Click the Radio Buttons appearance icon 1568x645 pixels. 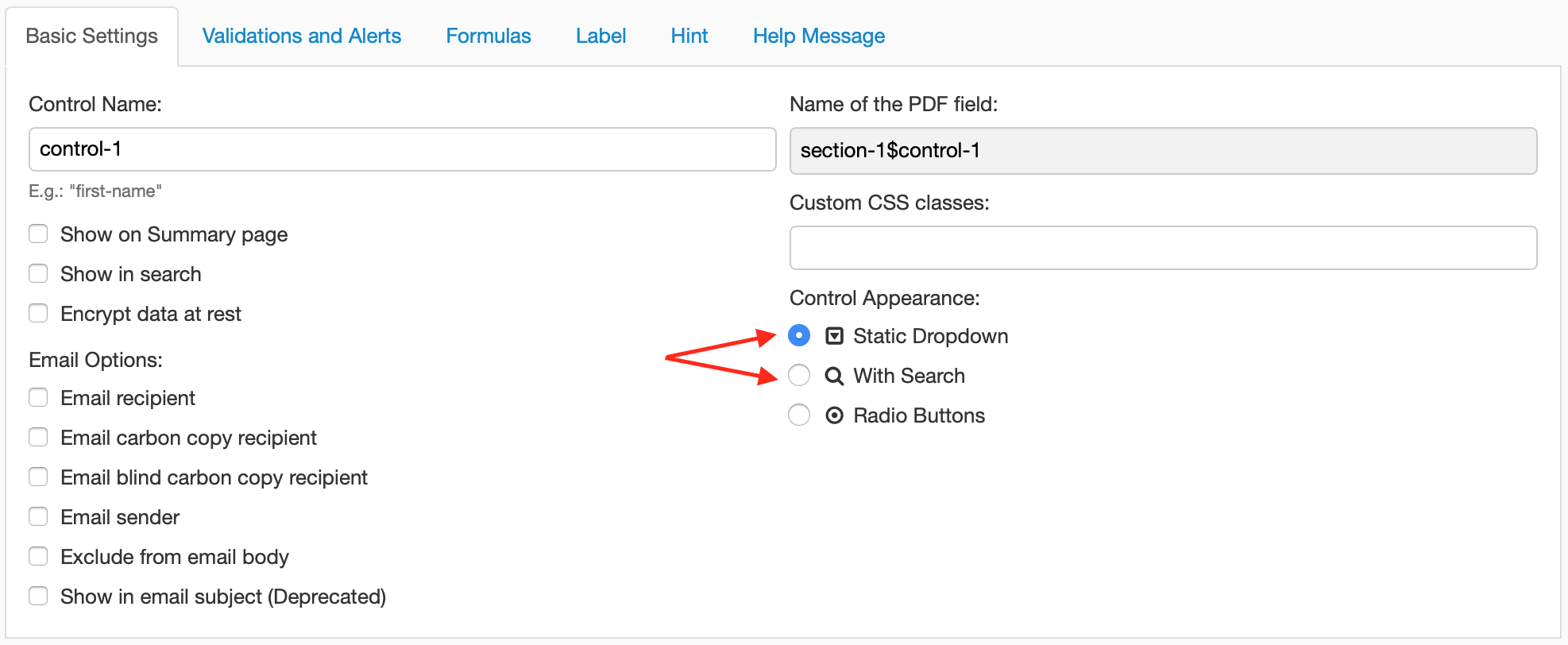[x=834, y=415]
